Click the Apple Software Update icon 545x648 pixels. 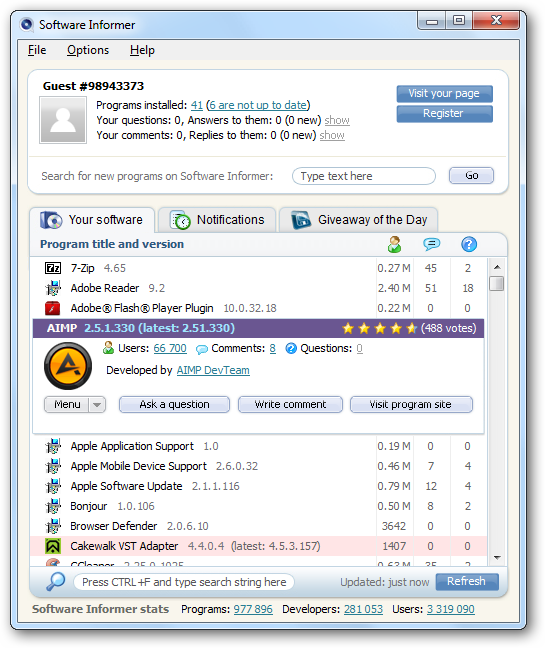pos(53,486)
